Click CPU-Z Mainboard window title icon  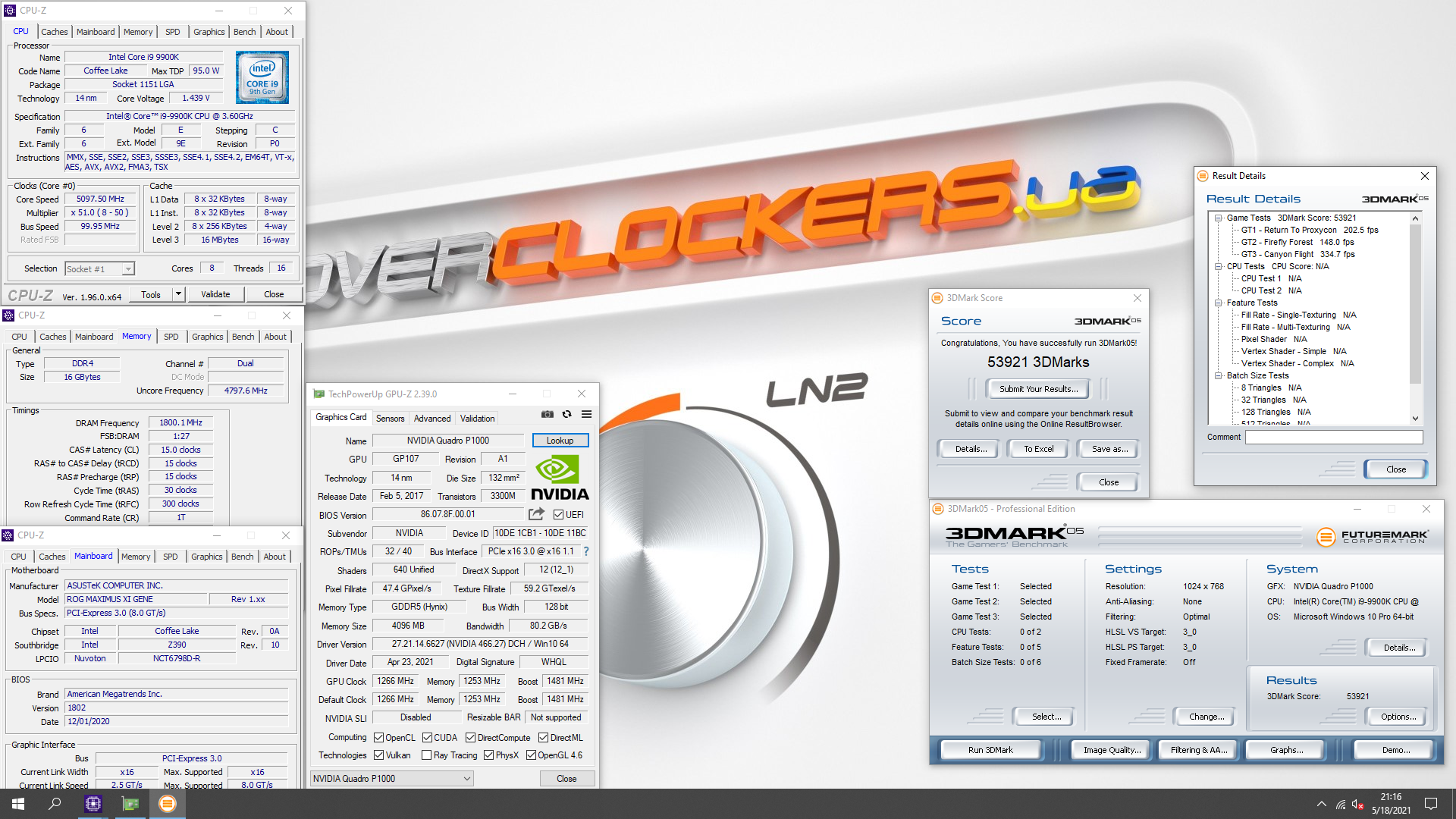pos(8,535)
